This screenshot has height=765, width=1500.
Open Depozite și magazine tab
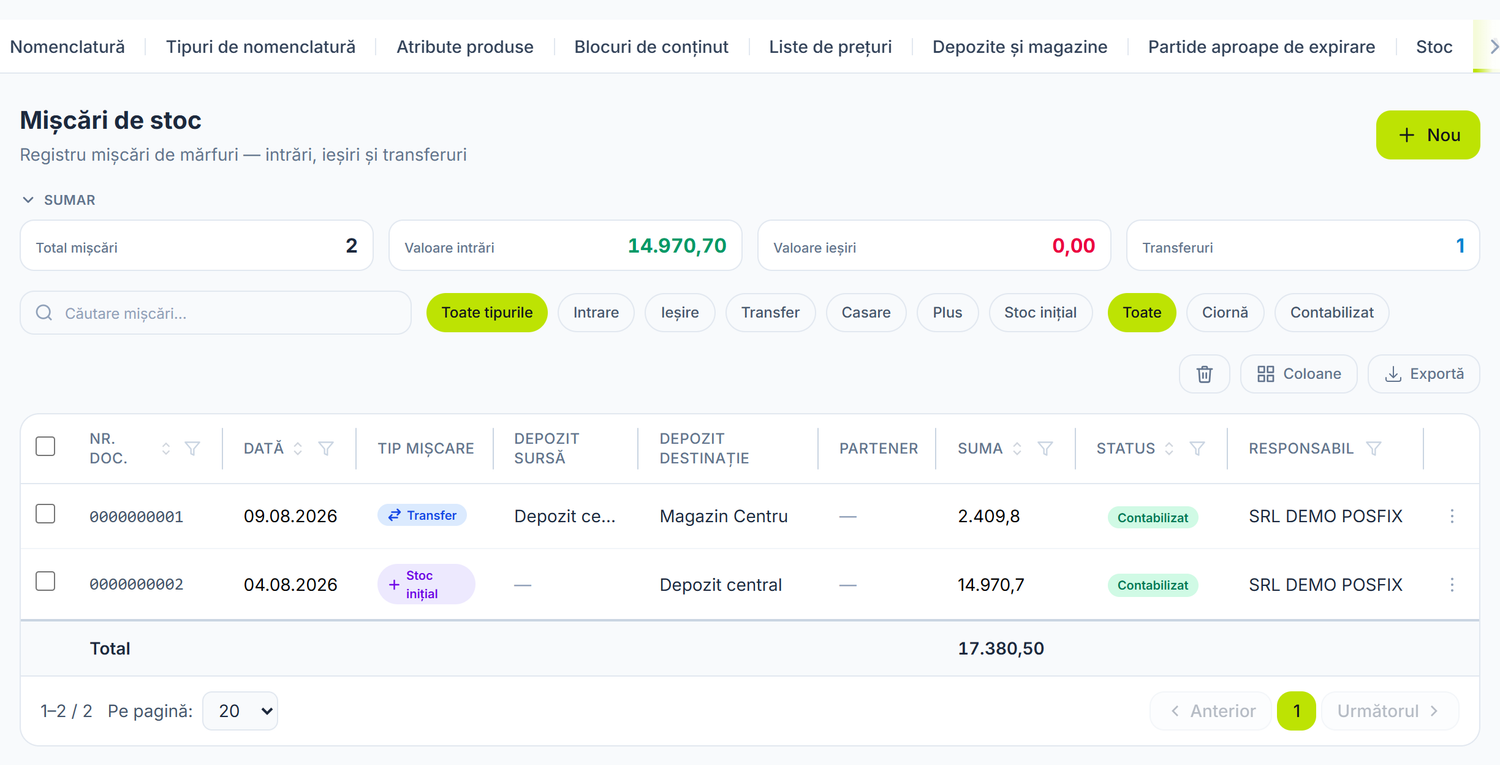pyautogui.click(x=1020, y=47)
